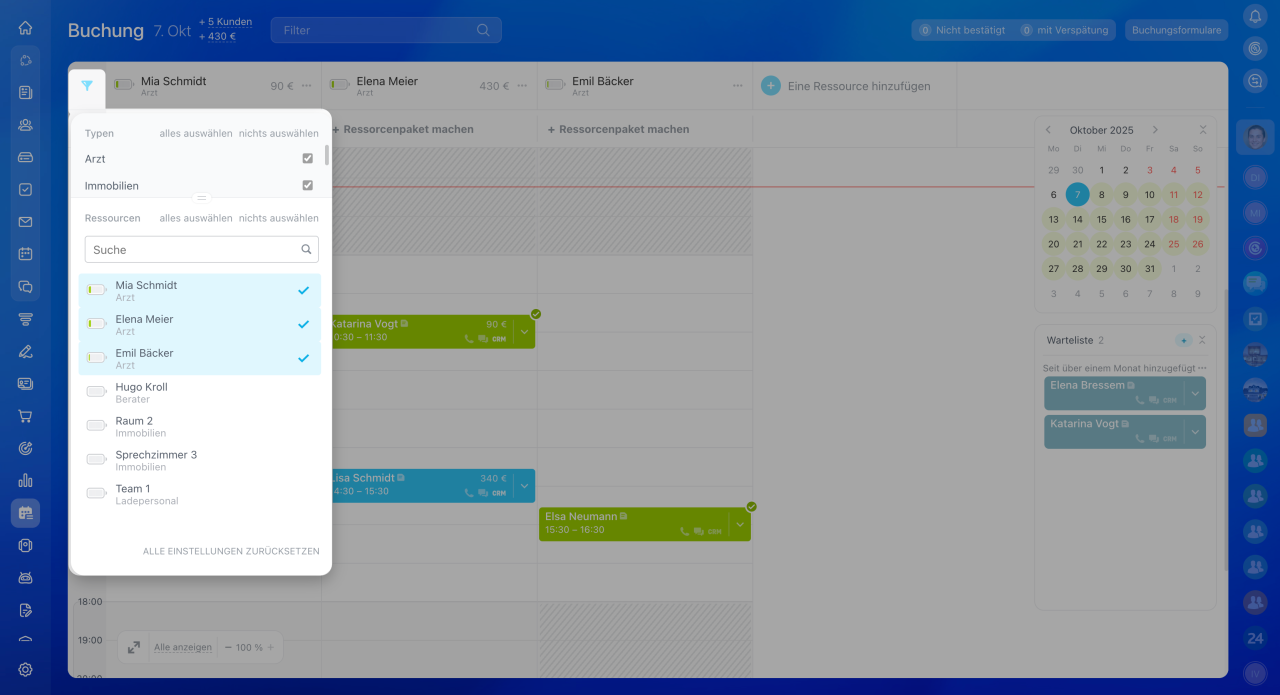
Task: Open the Calendar icon in left sidebar
Action: click(x=25, y=254)
